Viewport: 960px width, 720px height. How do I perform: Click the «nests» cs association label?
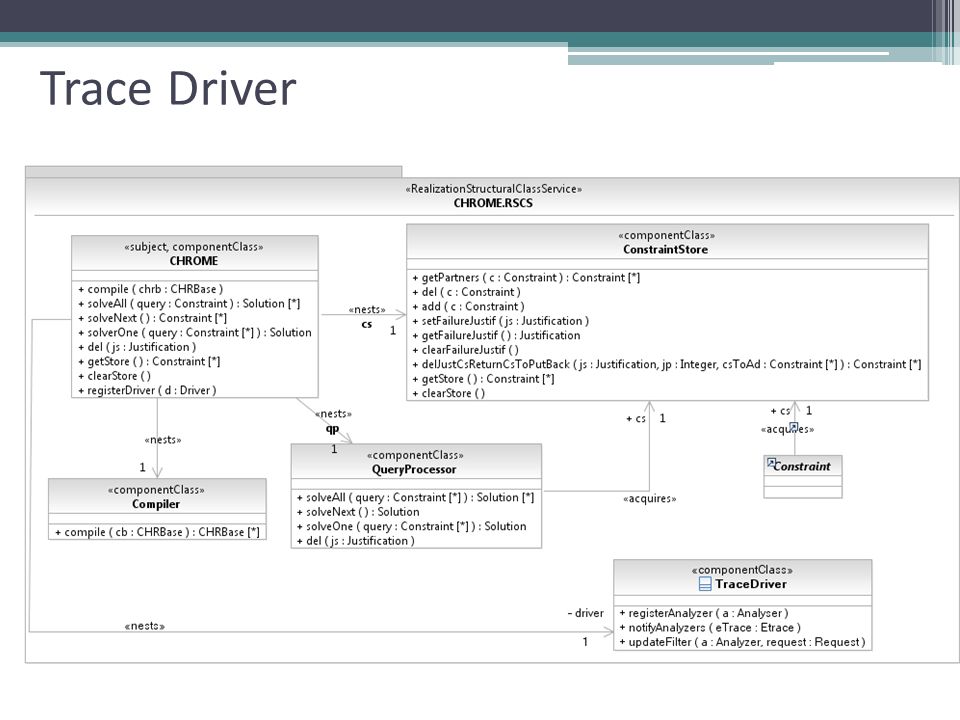coord(367,310)
